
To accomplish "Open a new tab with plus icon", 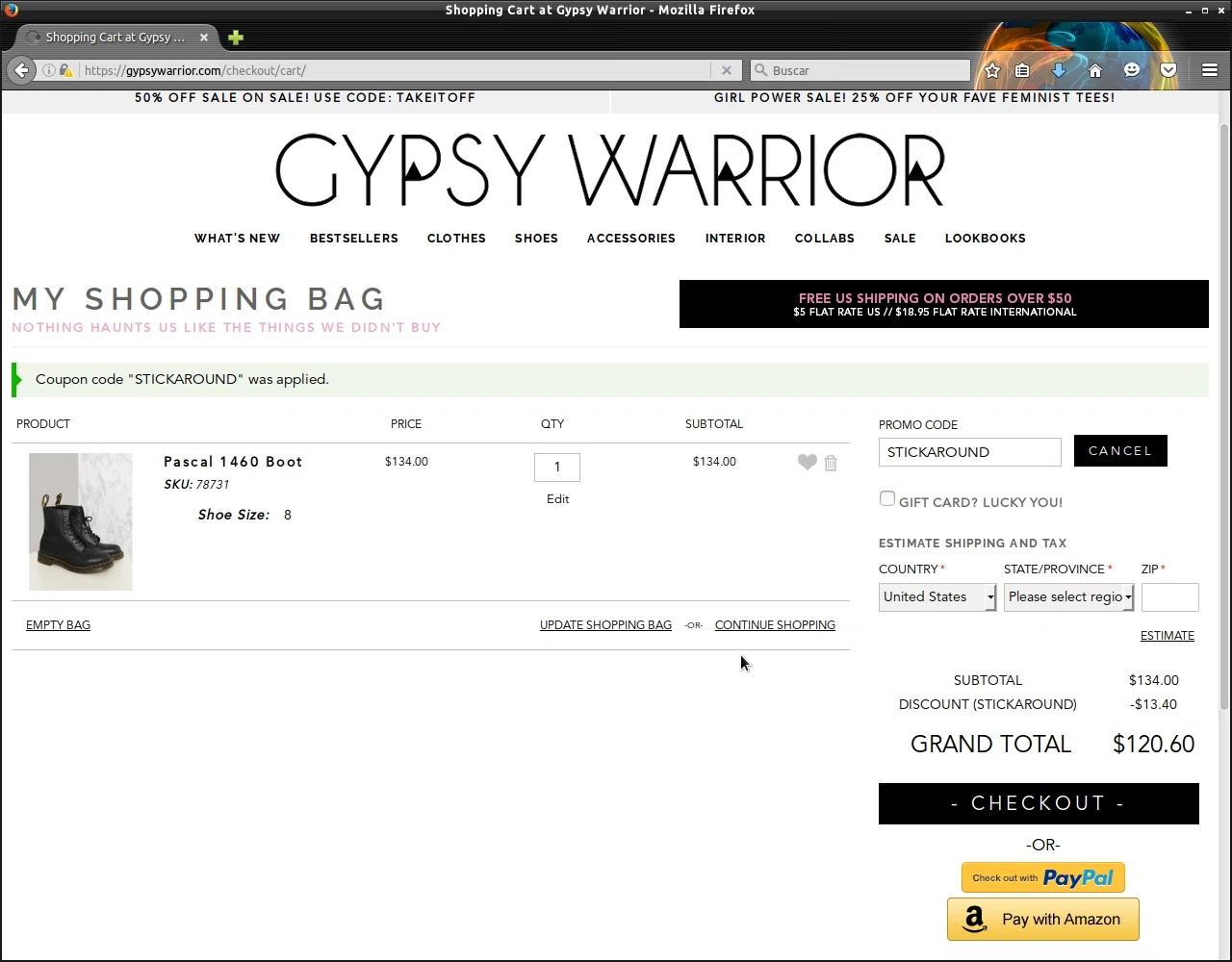I will 236,38.
